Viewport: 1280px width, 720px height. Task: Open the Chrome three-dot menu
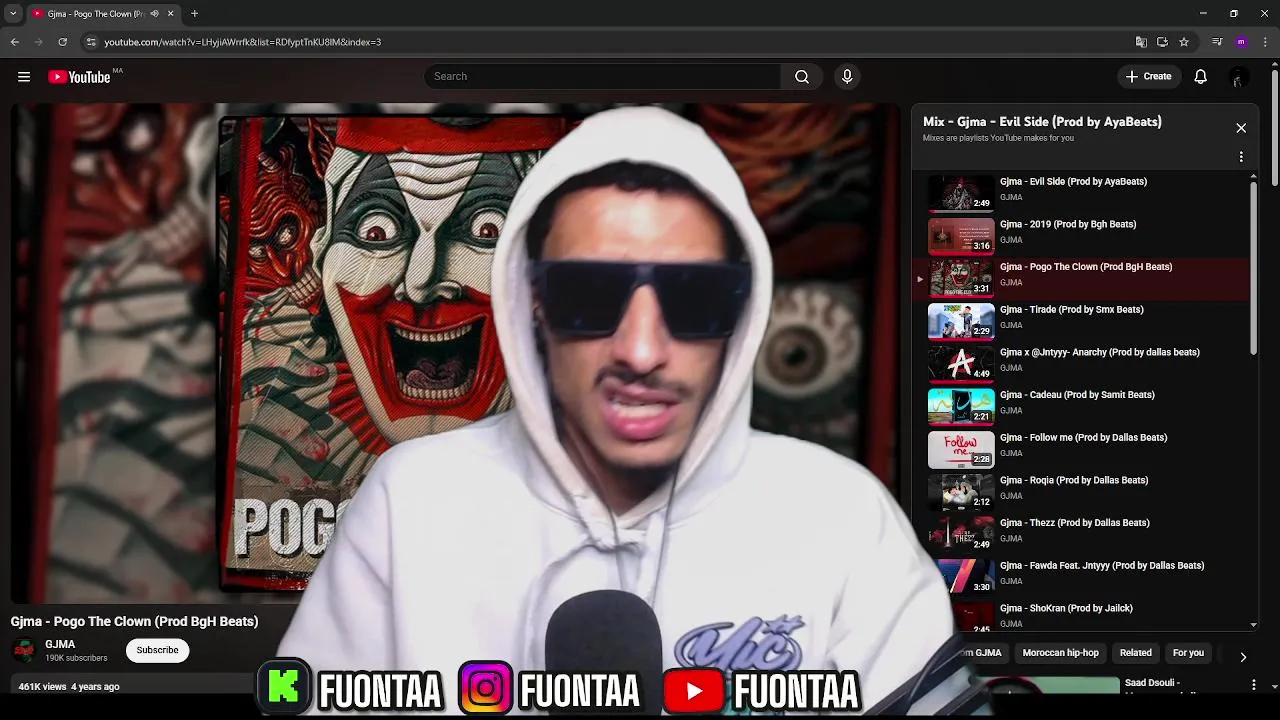click(x=1265, y=42)
